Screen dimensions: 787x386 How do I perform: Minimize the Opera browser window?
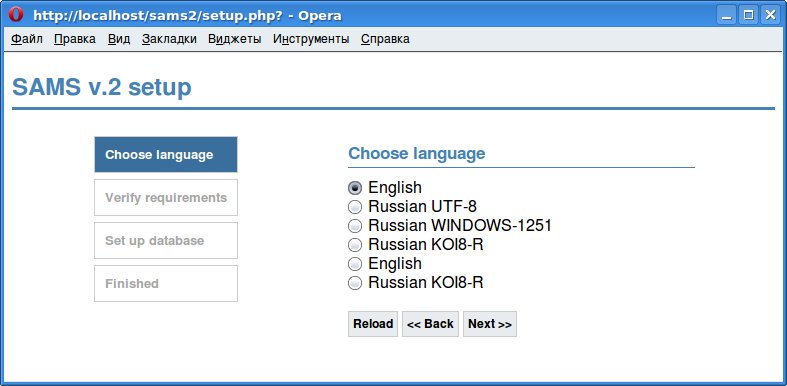pyautogui.click(x=726, y=16)
